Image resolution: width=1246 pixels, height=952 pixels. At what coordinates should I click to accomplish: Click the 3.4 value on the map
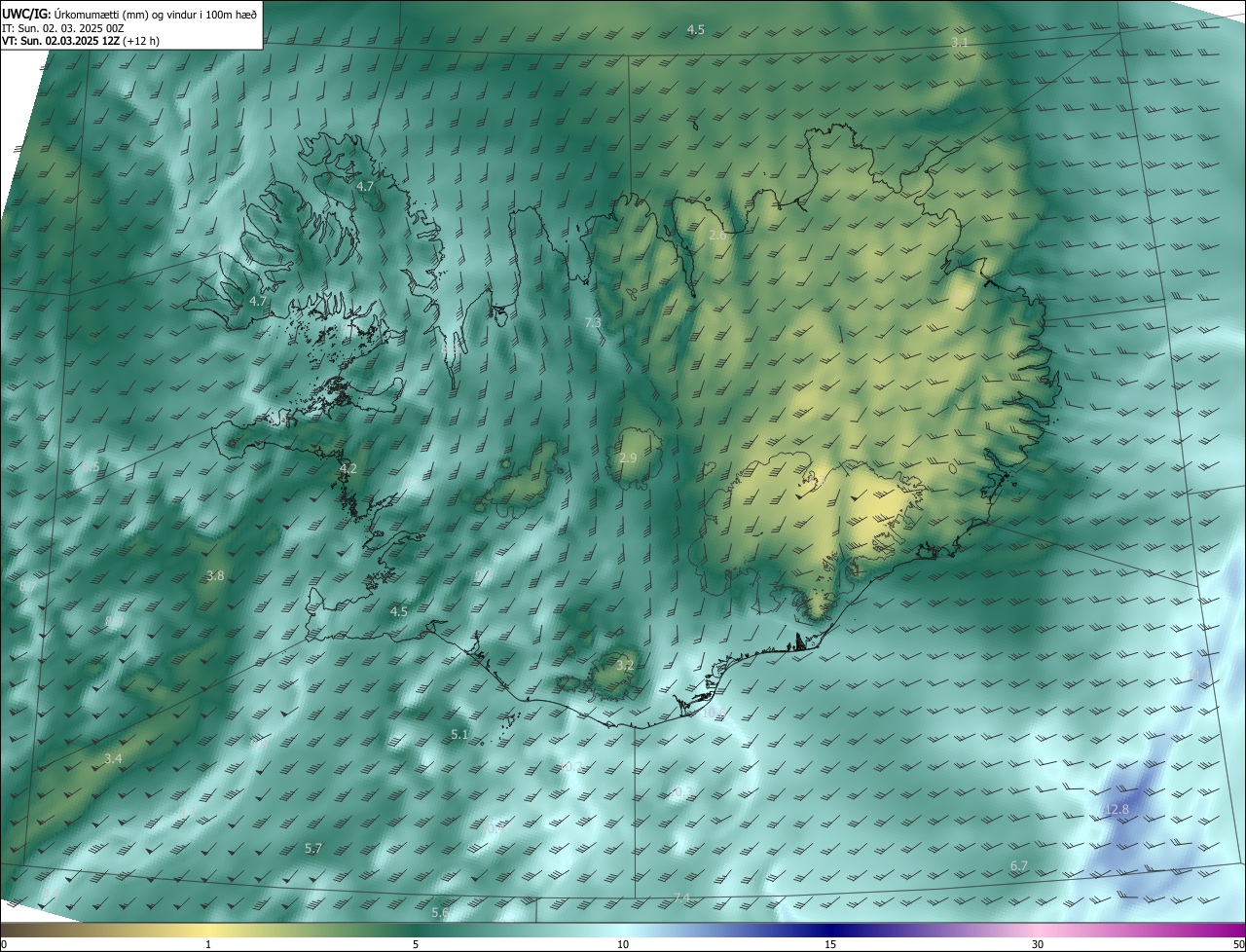[113, 758]
